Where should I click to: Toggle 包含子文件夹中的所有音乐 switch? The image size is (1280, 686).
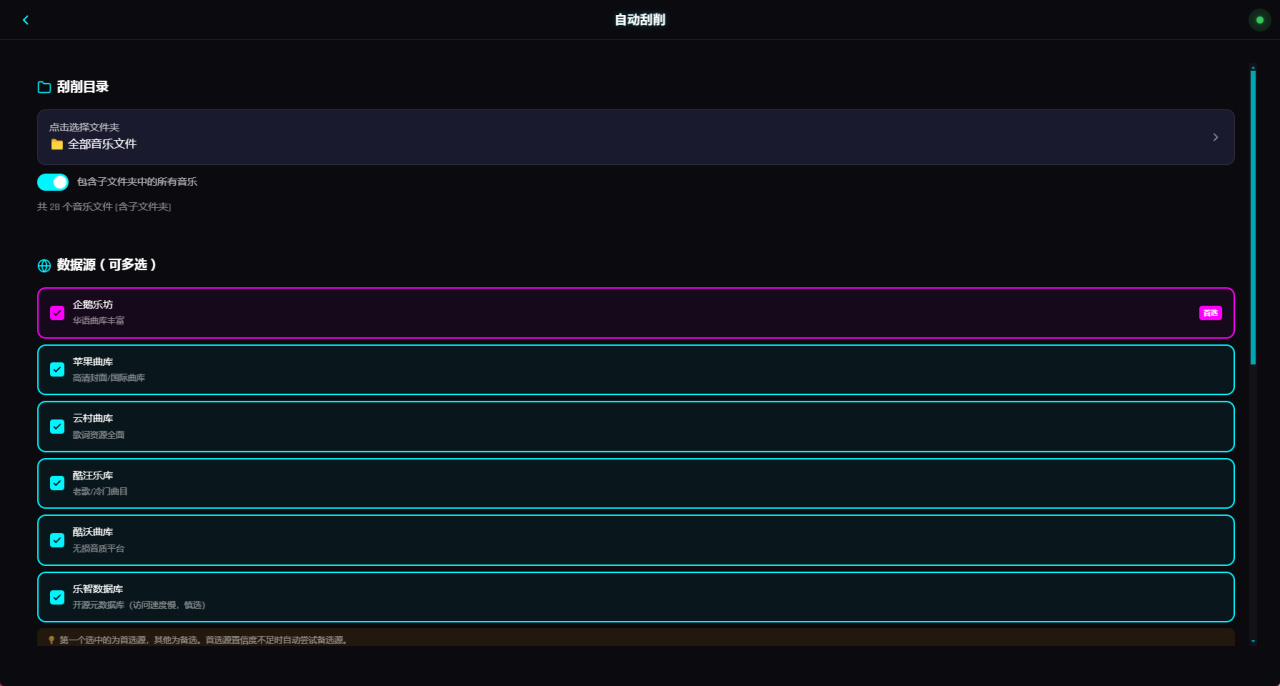pos(53,182)
